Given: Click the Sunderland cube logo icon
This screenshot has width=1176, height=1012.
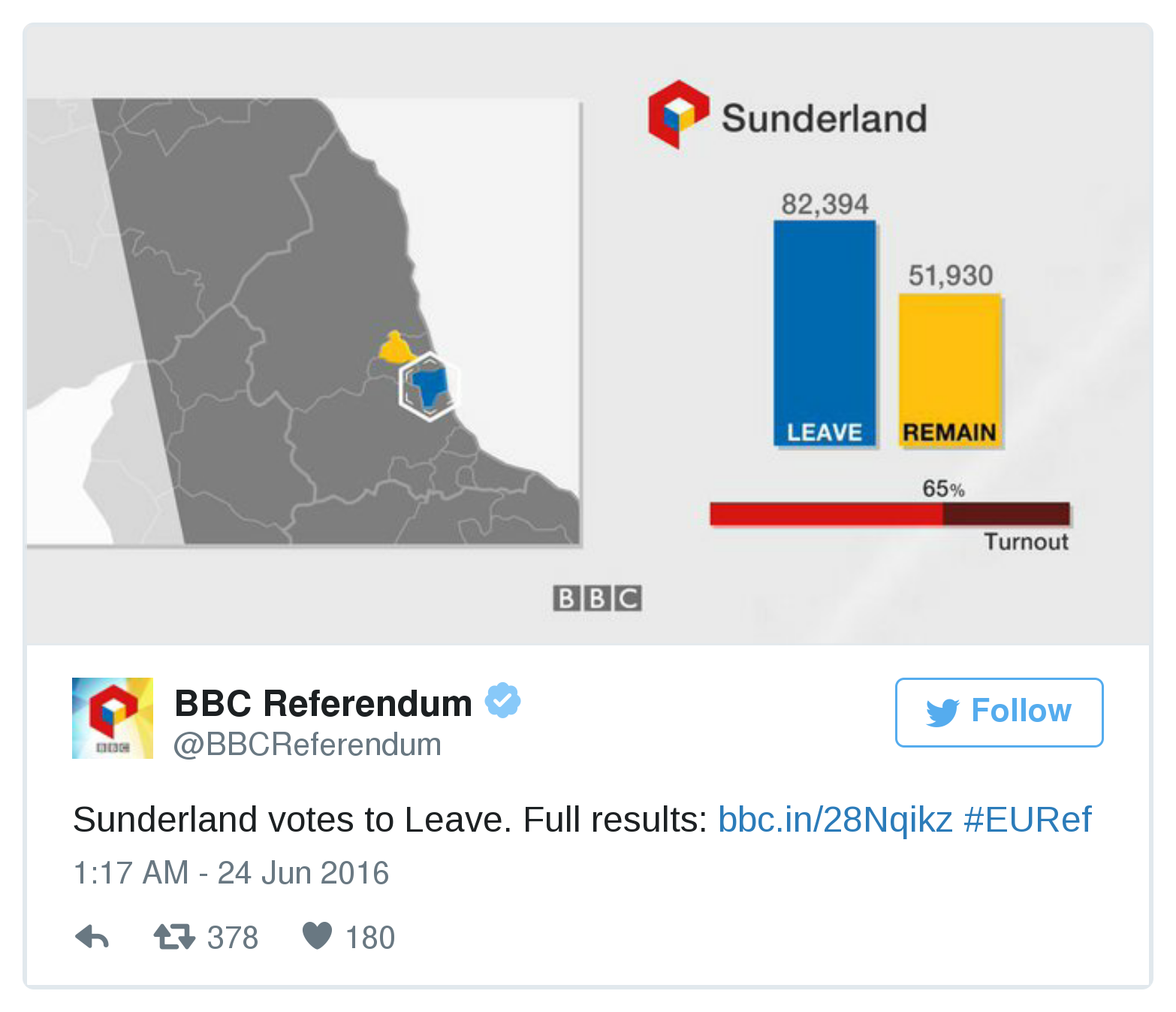Looking at the screenshot, I should coord(678,114).
